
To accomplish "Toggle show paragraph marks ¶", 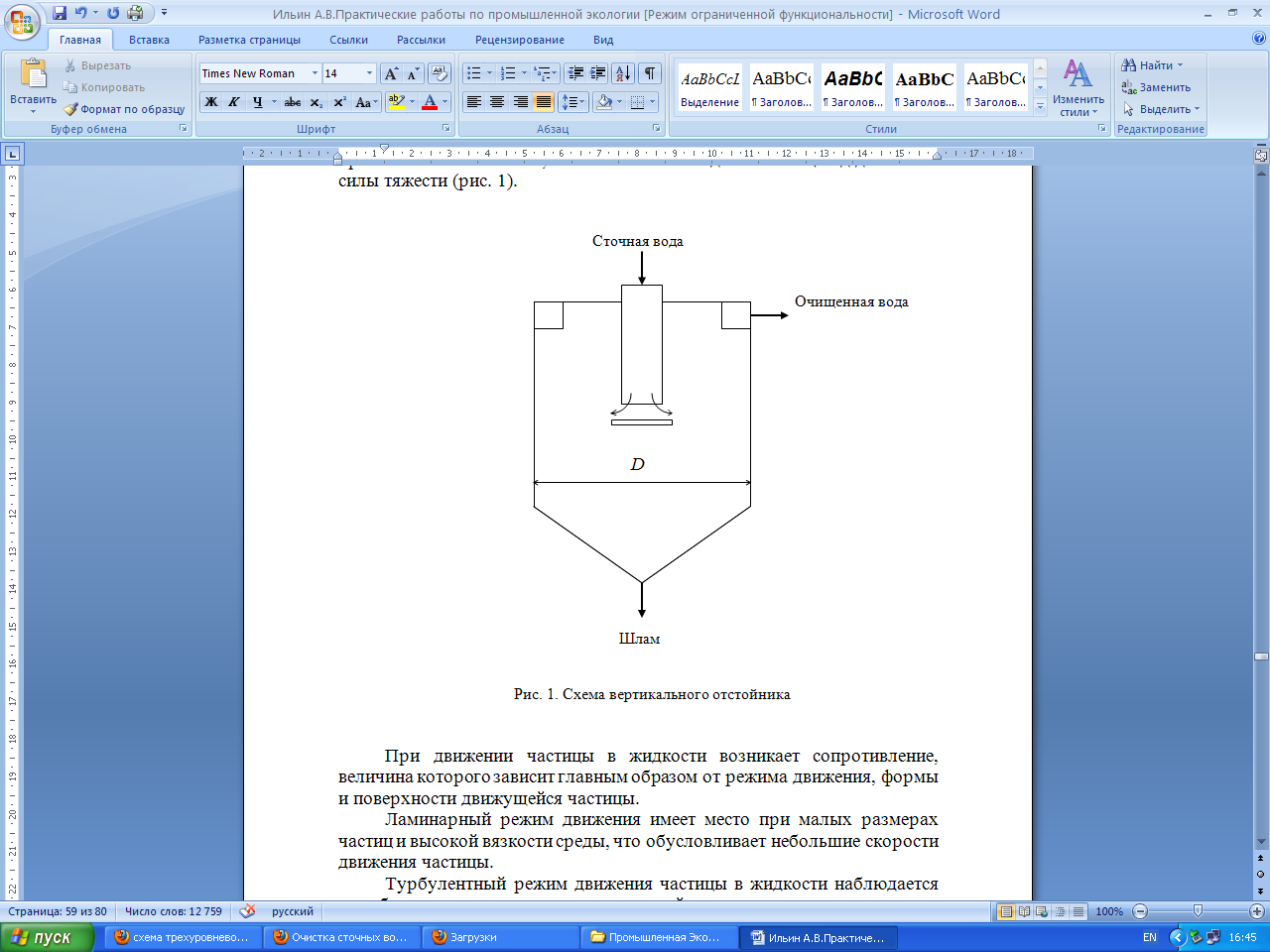I will click(x=650, y=73).
